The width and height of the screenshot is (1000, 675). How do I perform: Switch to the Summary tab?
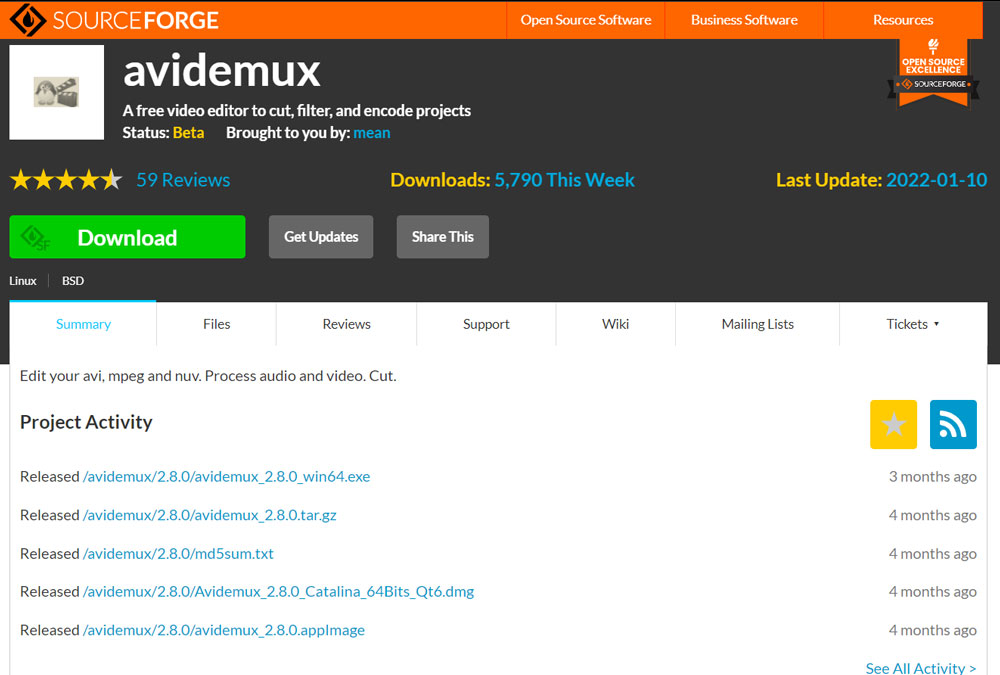(83, 324)
